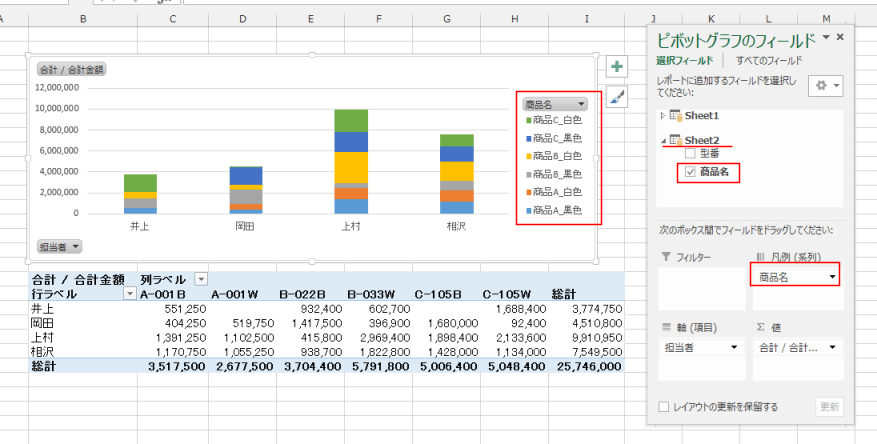The height and width of the screenshot is (444, 877).
Task: Click the Sheet1 table icon
Action: pyautogui.click(x=675, y=116)
